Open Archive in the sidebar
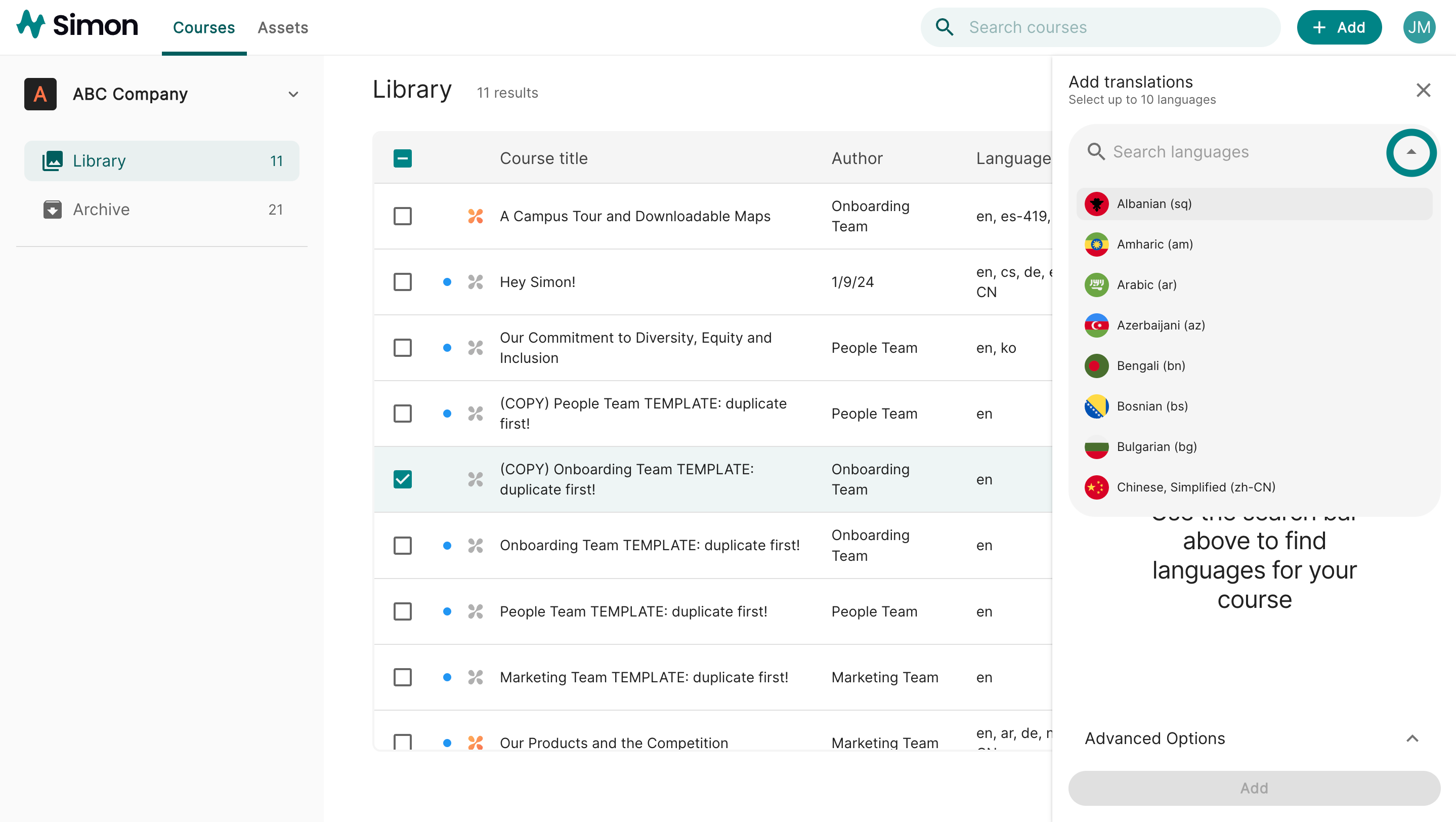Screen dimensions: 1456x822 pos(162,209)
